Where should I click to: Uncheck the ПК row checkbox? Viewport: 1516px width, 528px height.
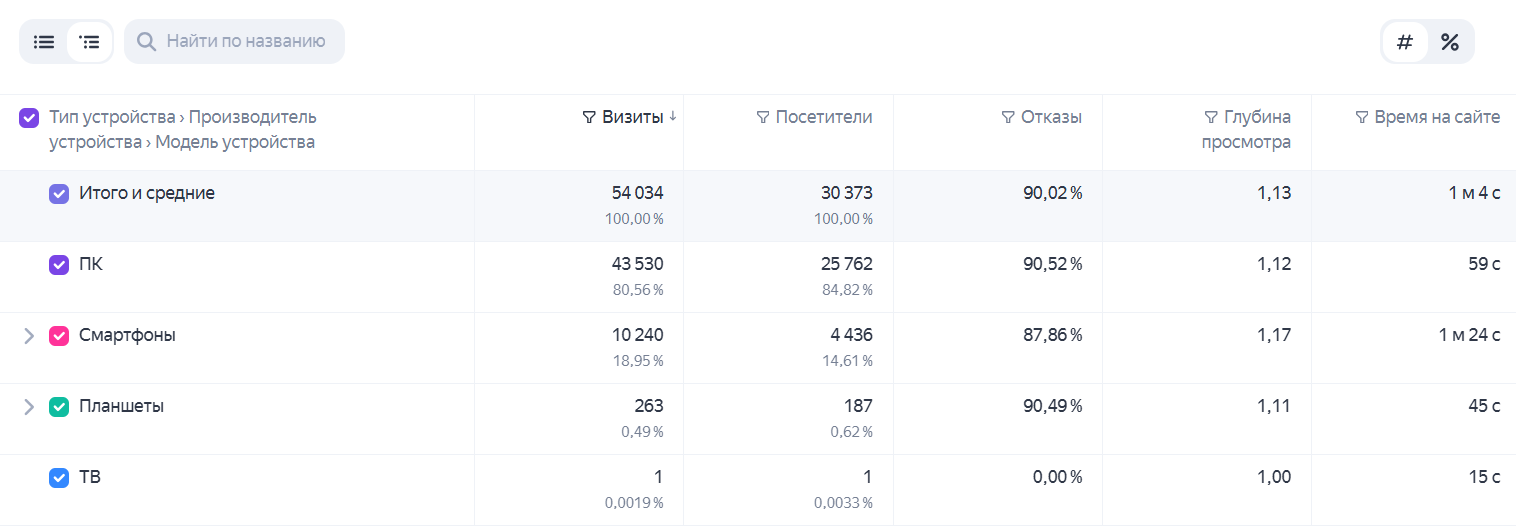pos(59,265)
